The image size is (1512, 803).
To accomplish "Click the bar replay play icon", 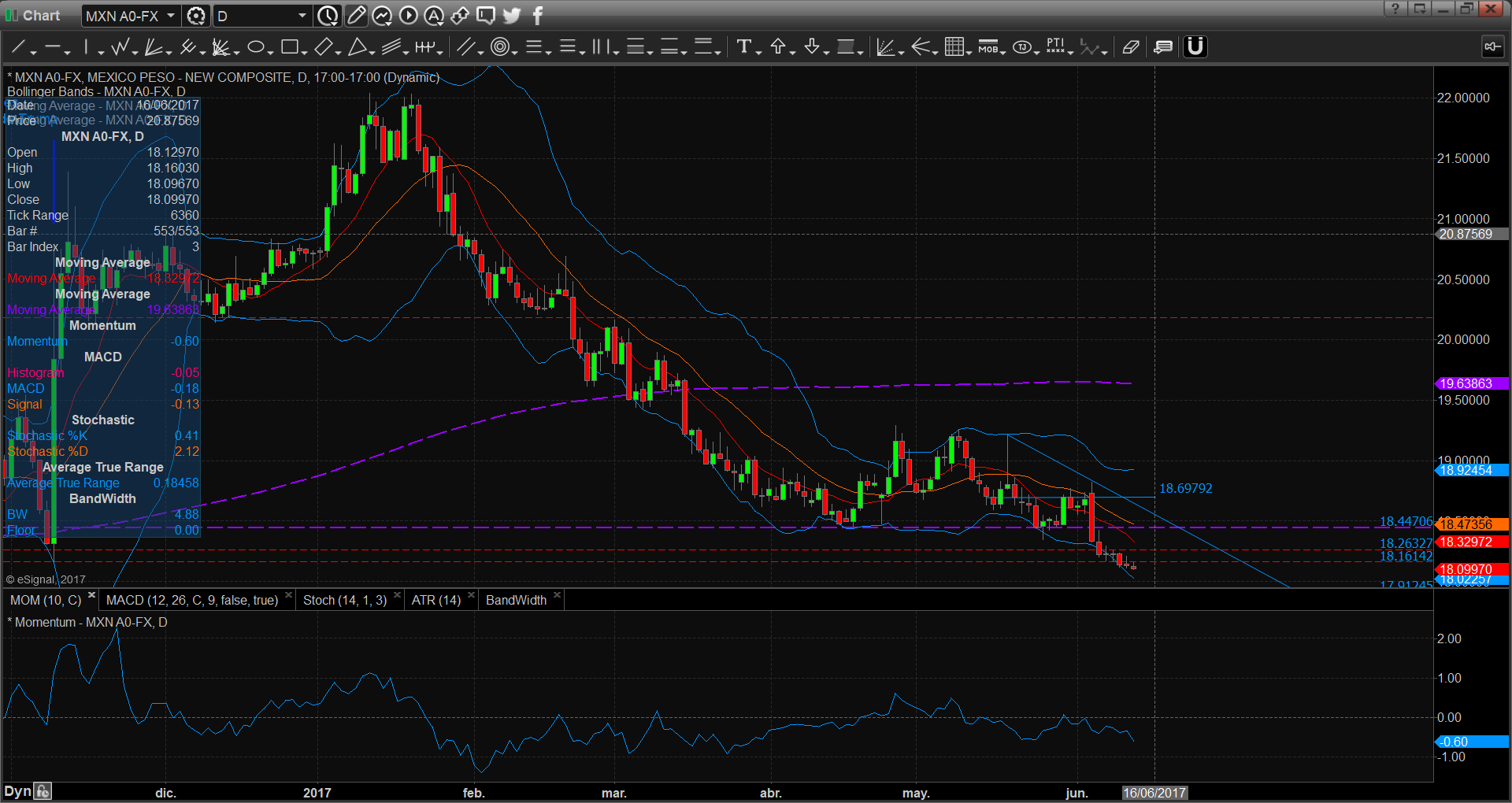I will pos(408,16).
